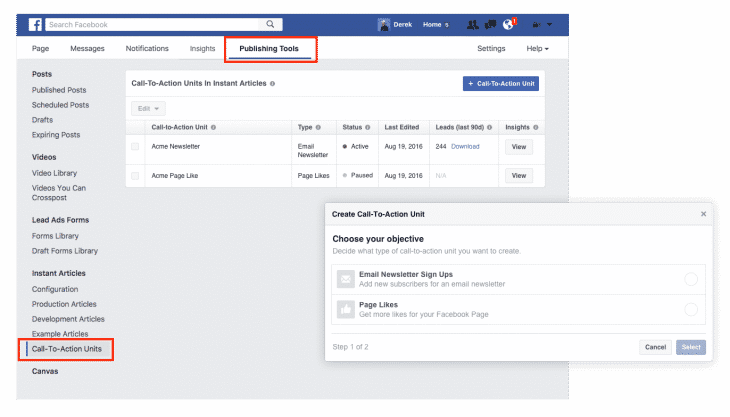Screen dimensions: 730x417
Task: Switch to the Messages tab
Action: pos(87,48)
